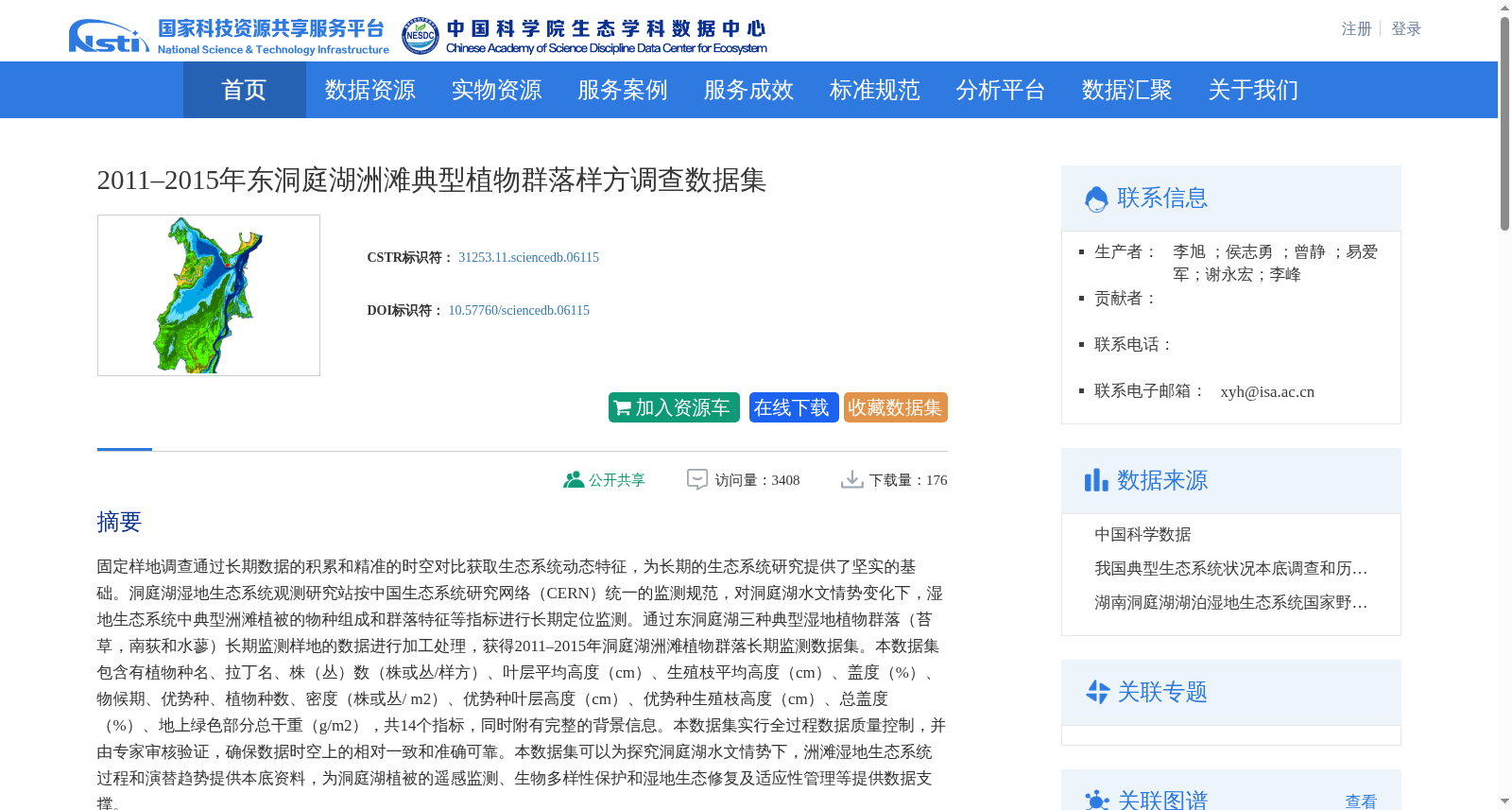The image size is (1512, 810).
Task: Click the scrollbar up arrow
Action: click(x=1504, y=8)
